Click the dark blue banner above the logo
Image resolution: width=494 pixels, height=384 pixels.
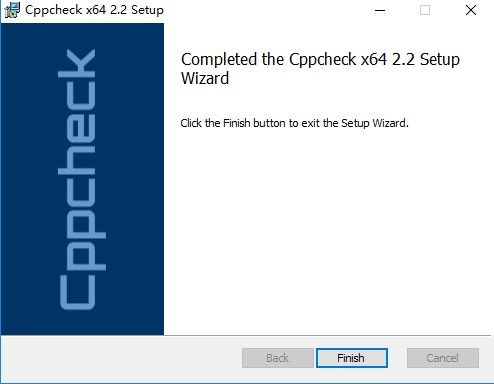click(x=82, y=35)
